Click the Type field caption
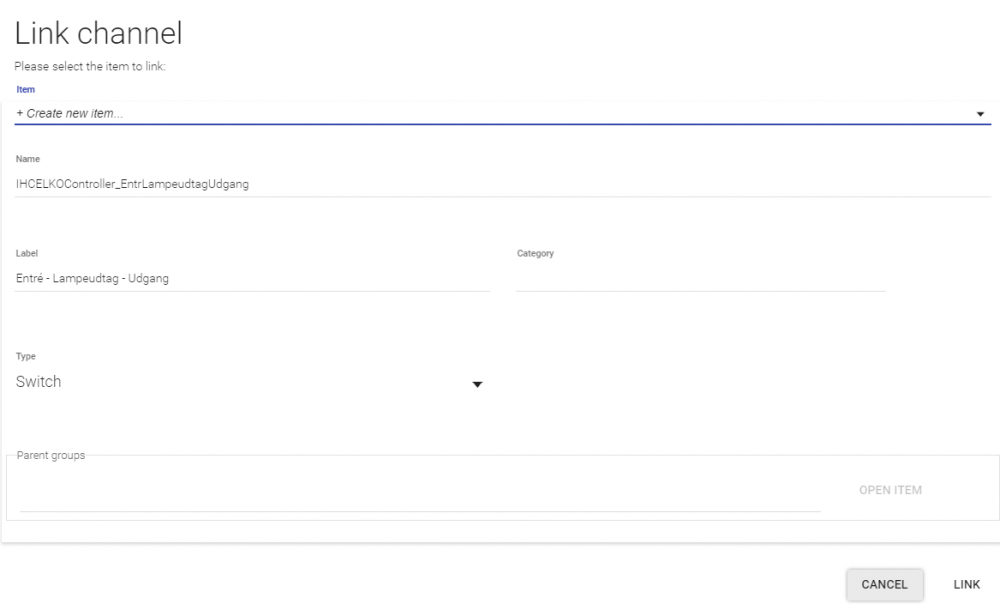Screen dimensions: 1000x604 pos(26,357)
